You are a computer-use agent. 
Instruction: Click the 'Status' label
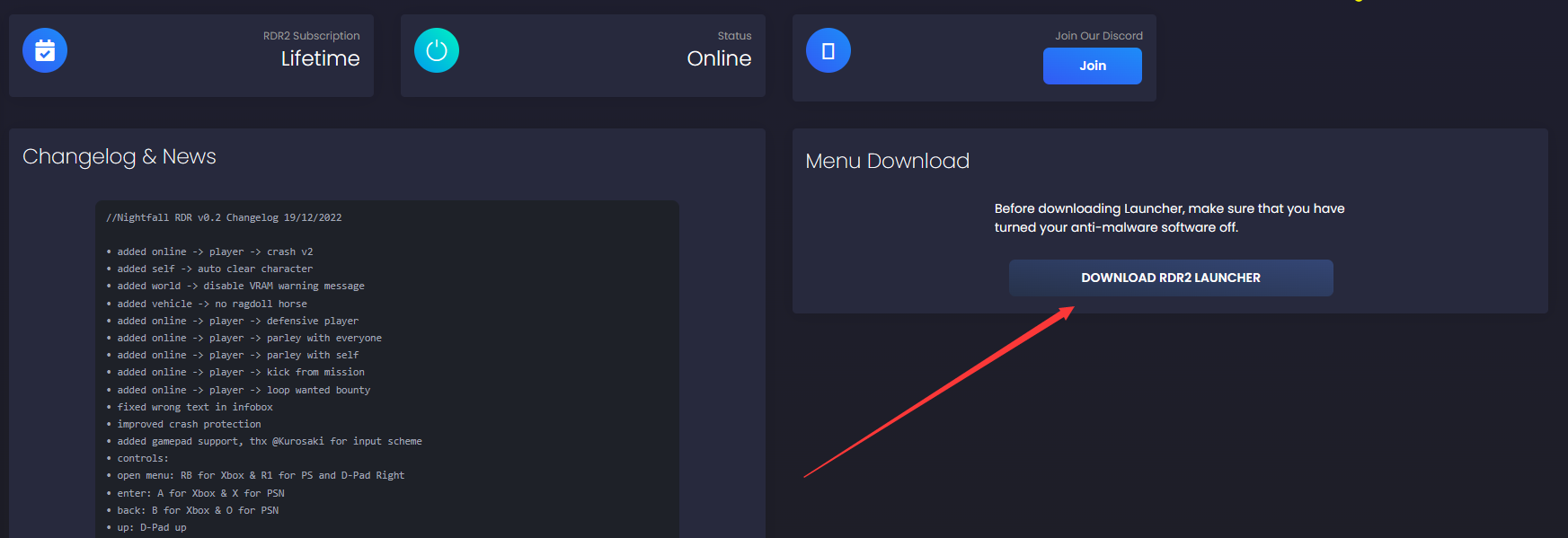tap(734, 36)
